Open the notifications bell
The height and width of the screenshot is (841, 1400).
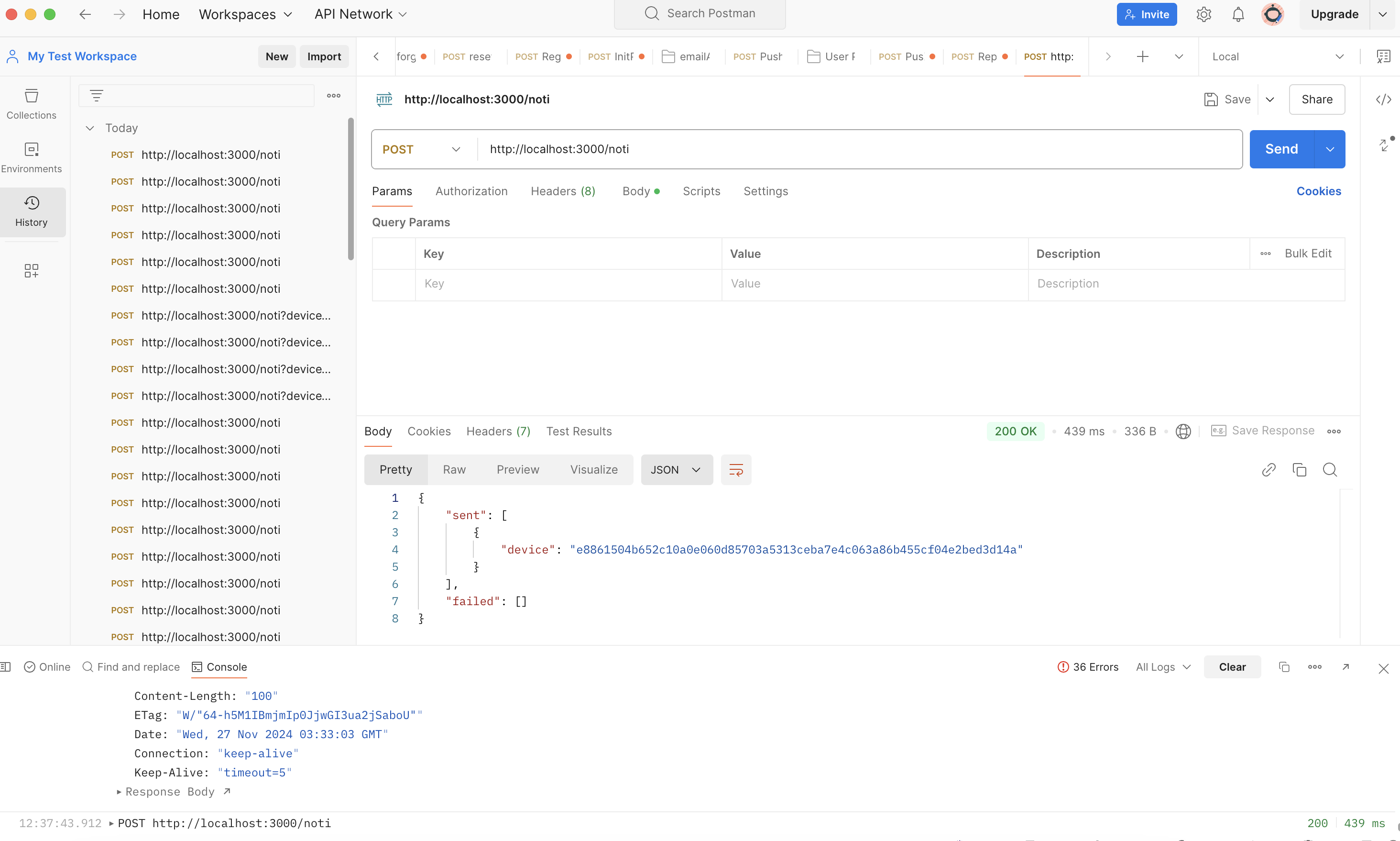1238,14
